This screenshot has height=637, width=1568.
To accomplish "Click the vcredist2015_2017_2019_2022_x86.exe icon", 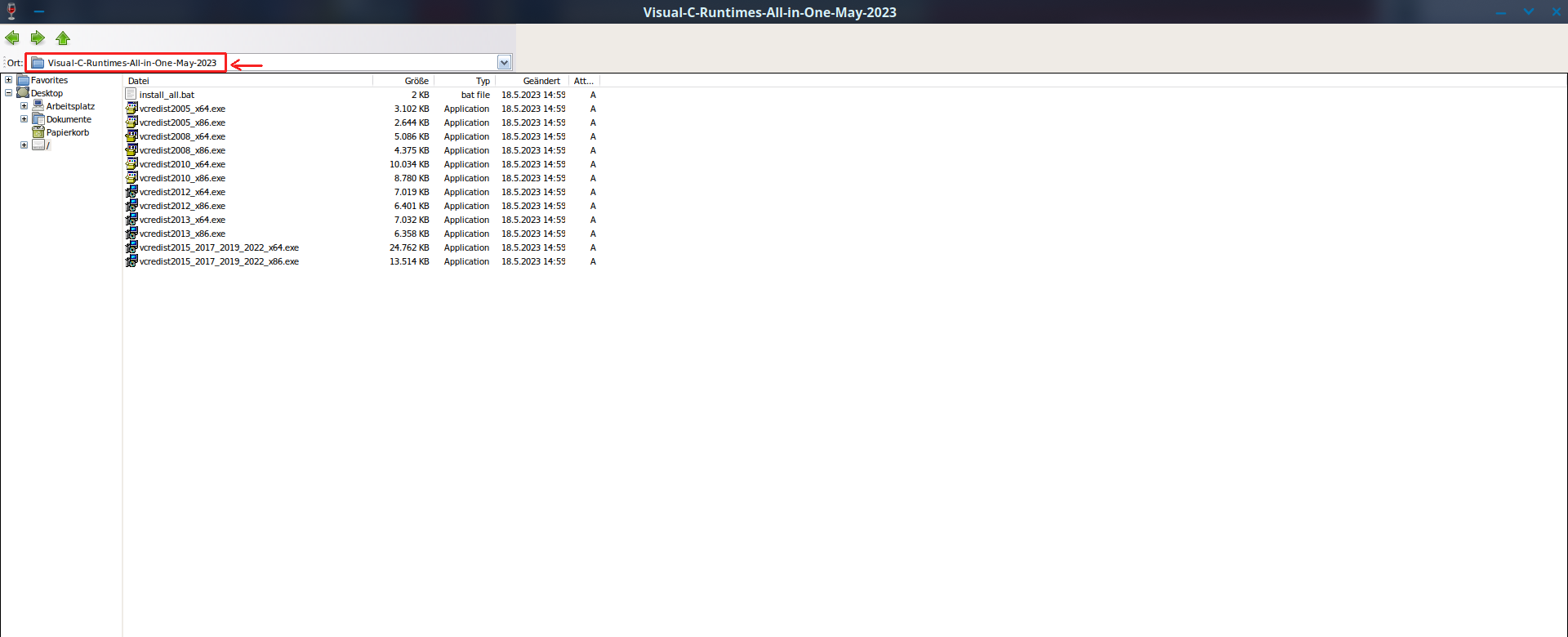I will [x=131, y=261].
